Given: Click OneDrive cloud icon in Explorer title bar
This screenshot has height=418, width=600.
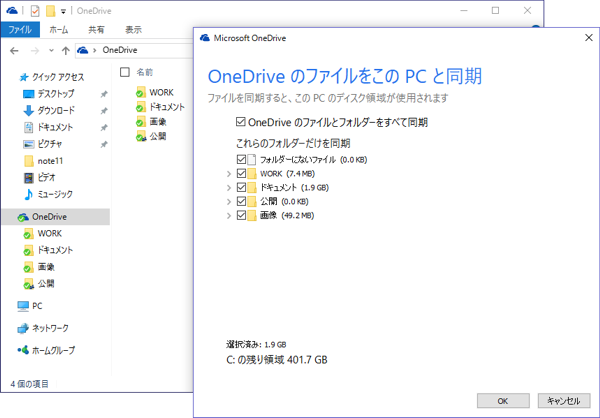Looking at the screenshot, I should (x=12, y=11).
